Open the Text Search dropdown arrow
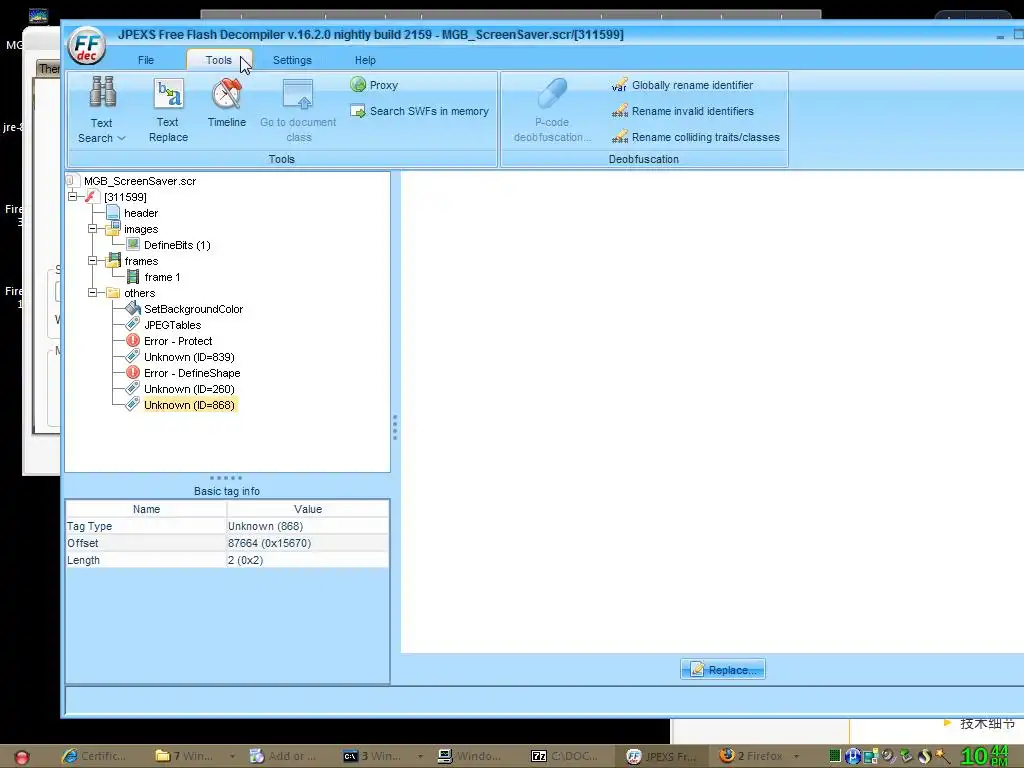The height and width of the screenshot is (768, 1024). pos(121,138)
